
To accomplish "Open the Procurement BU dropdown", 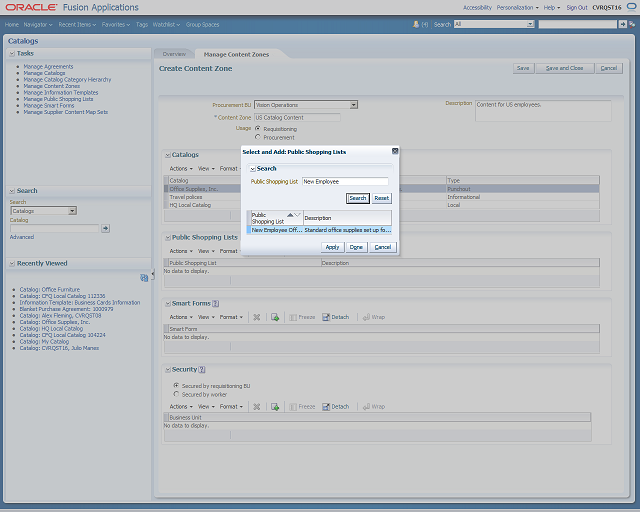I will tap(353, 105).
